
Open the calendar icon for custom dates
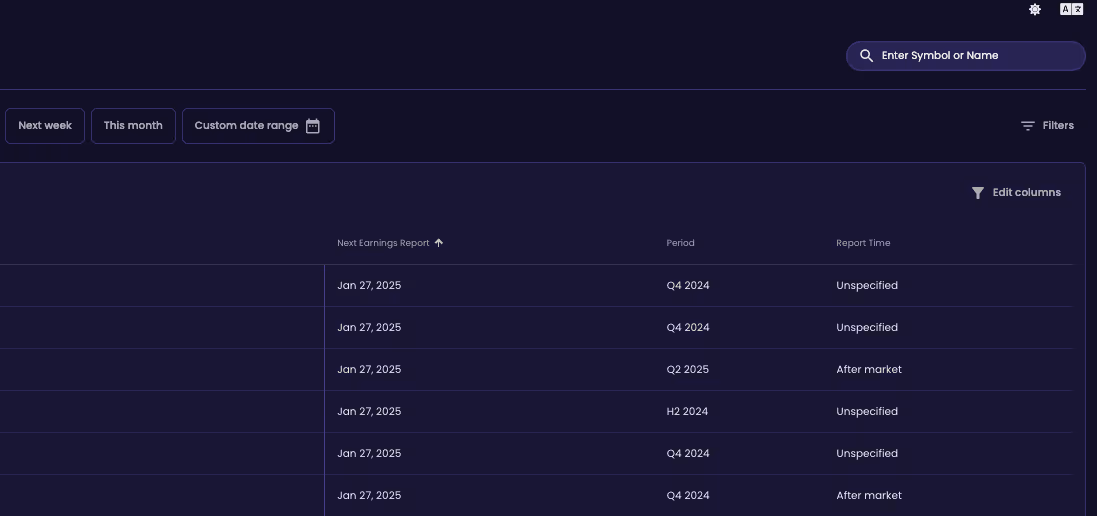pos(313,126)
